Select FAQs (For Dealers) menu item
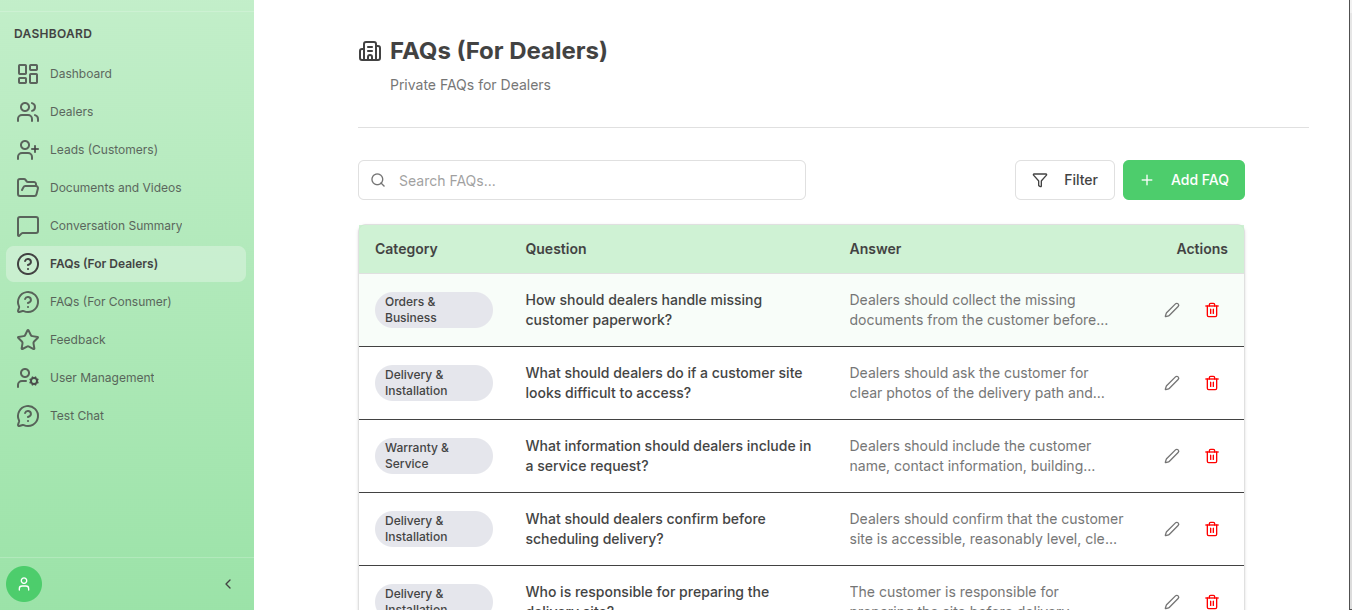Viewport: 1352px width, 610px height. [x=126, y=264]
